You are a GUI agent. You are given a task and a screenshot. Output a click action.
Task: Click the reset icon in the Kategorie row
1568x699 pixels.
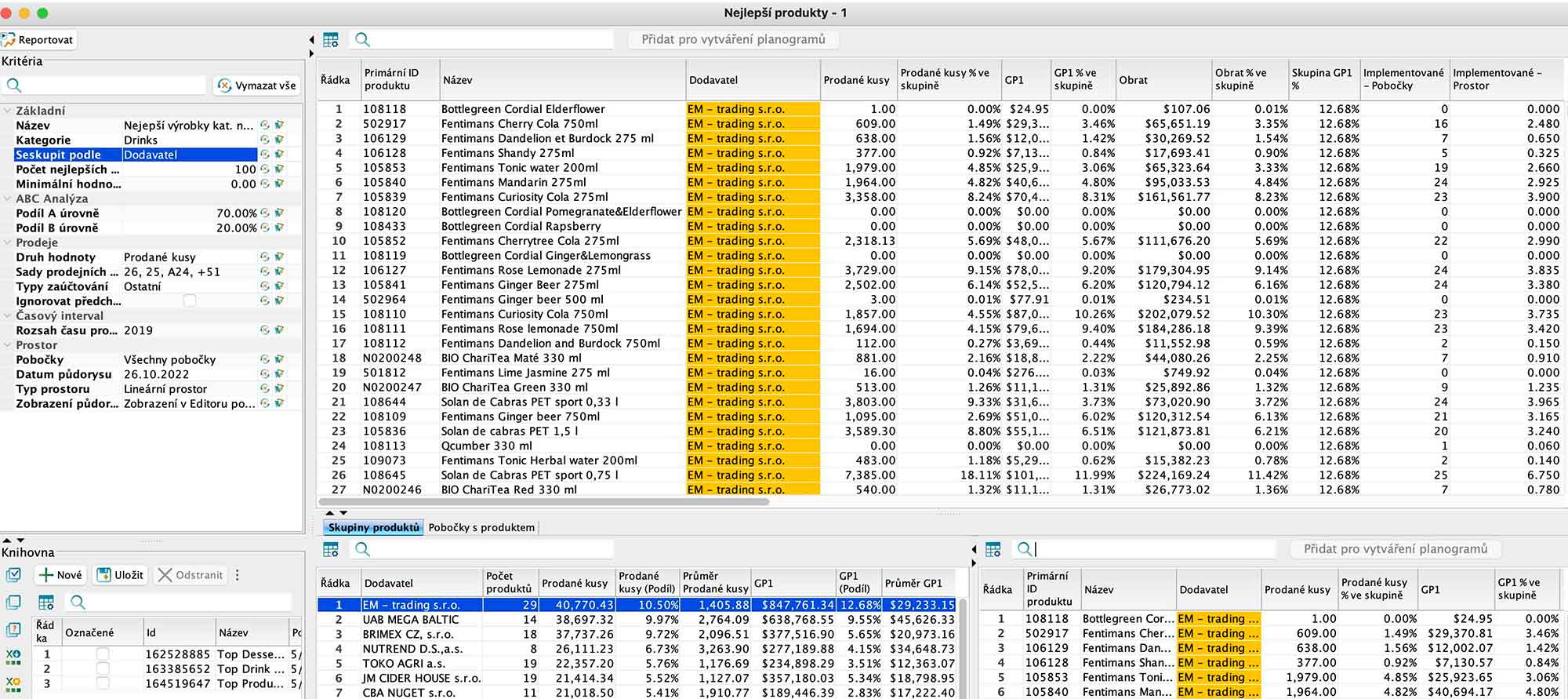point(265,140)
